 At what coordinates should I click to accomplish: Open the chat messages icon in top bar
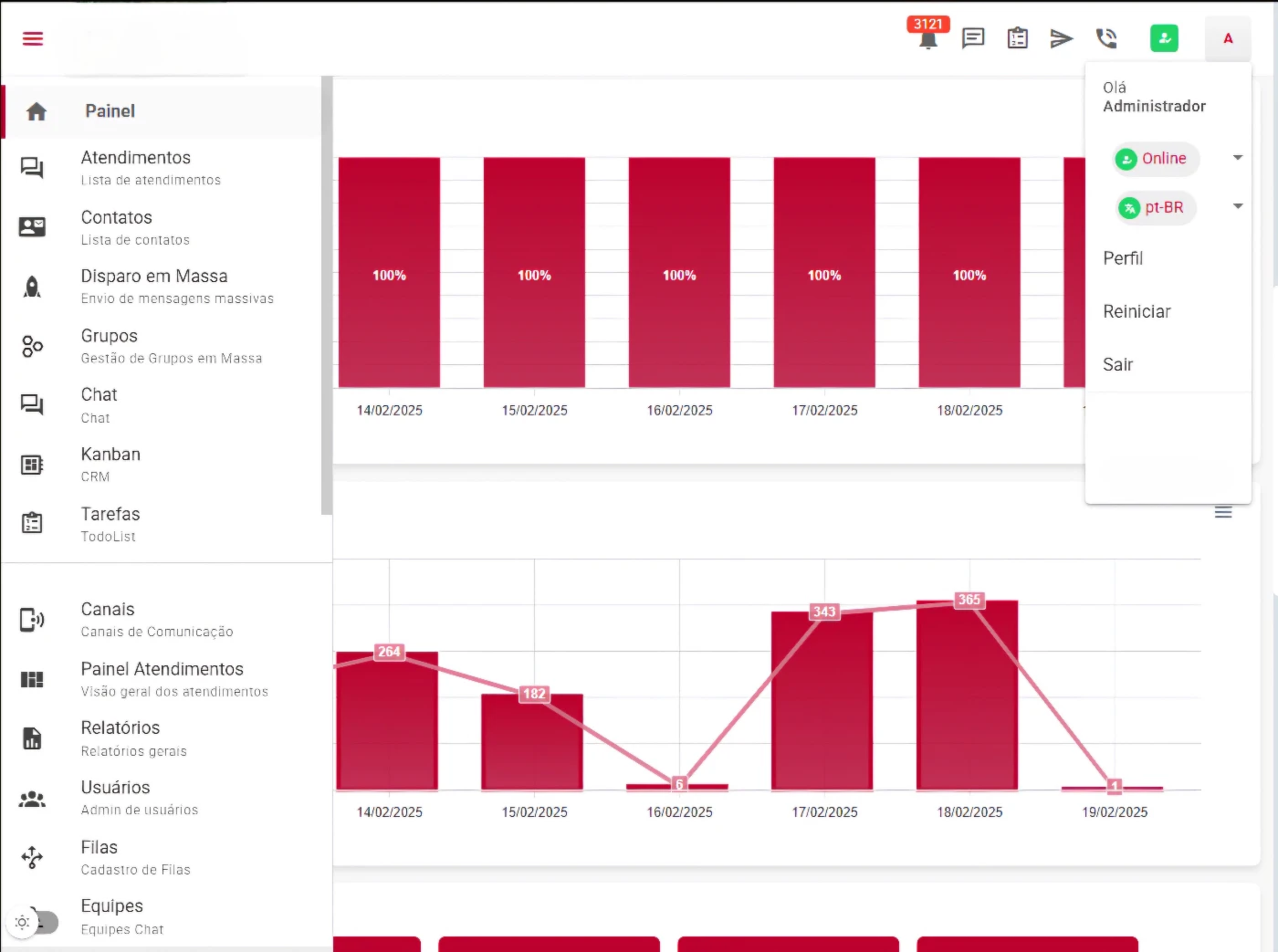(x=973, y=38)
